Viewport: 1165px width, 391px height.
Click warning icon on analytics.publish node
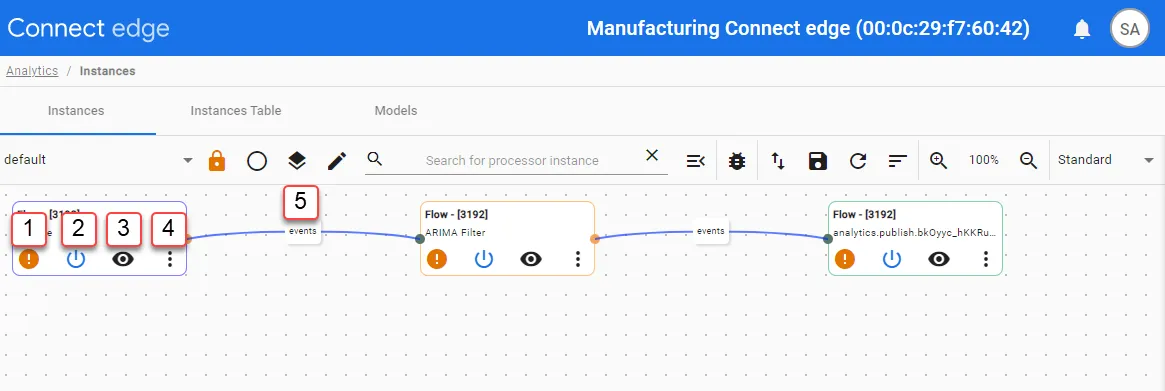point(845,259)
